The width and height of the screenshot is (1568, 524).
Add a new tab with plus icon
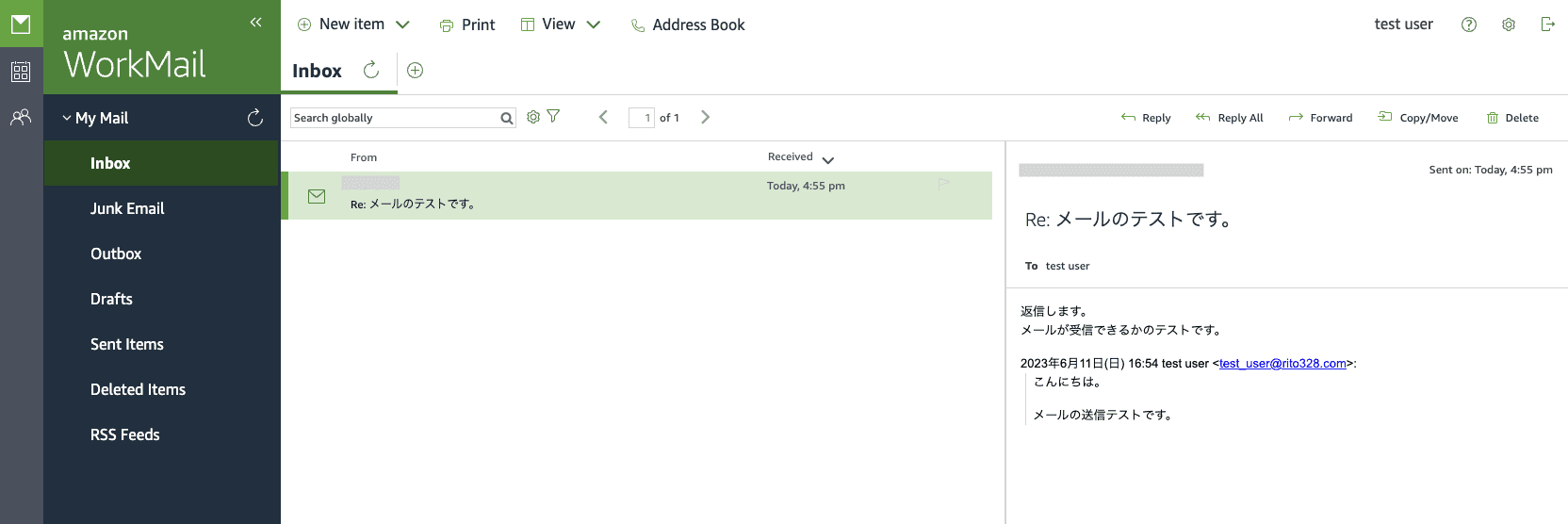pyautogui.click(x=415, y=71)
